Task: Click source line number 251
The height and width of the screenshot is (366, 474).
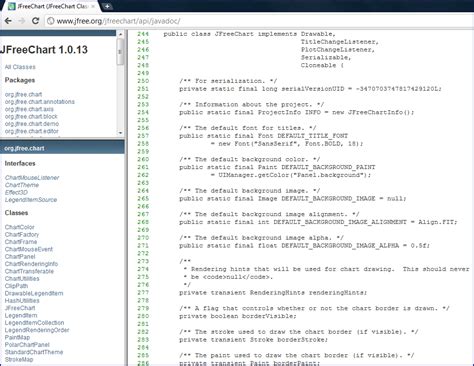Action: 143,89
